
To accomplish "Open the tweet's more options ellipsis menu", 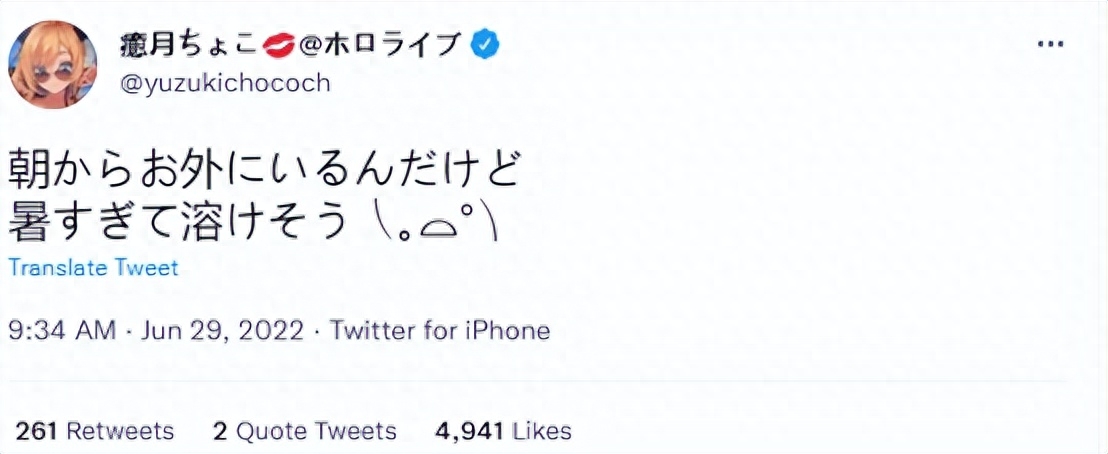I will click(1050, 45).
